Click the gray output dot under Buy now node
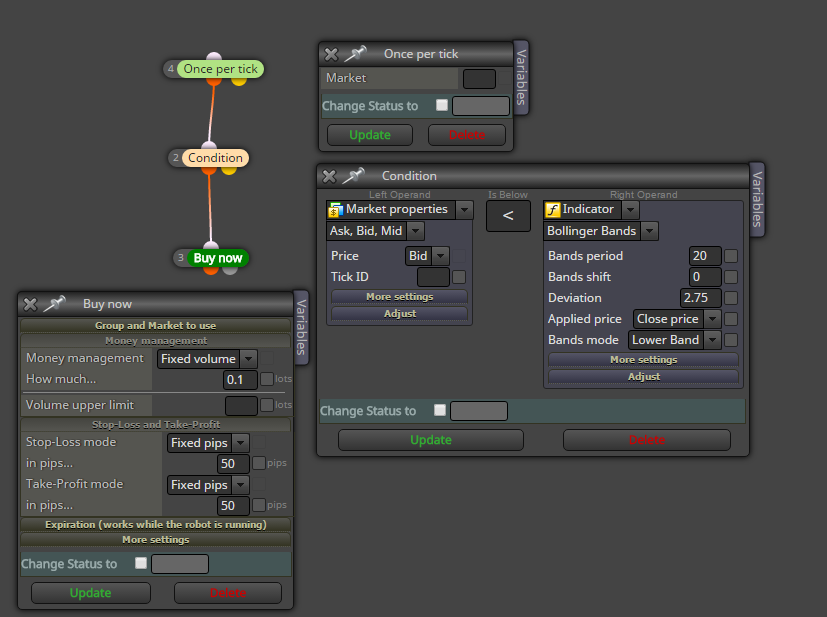The image size is (827, 617). [x=230, y=269]
